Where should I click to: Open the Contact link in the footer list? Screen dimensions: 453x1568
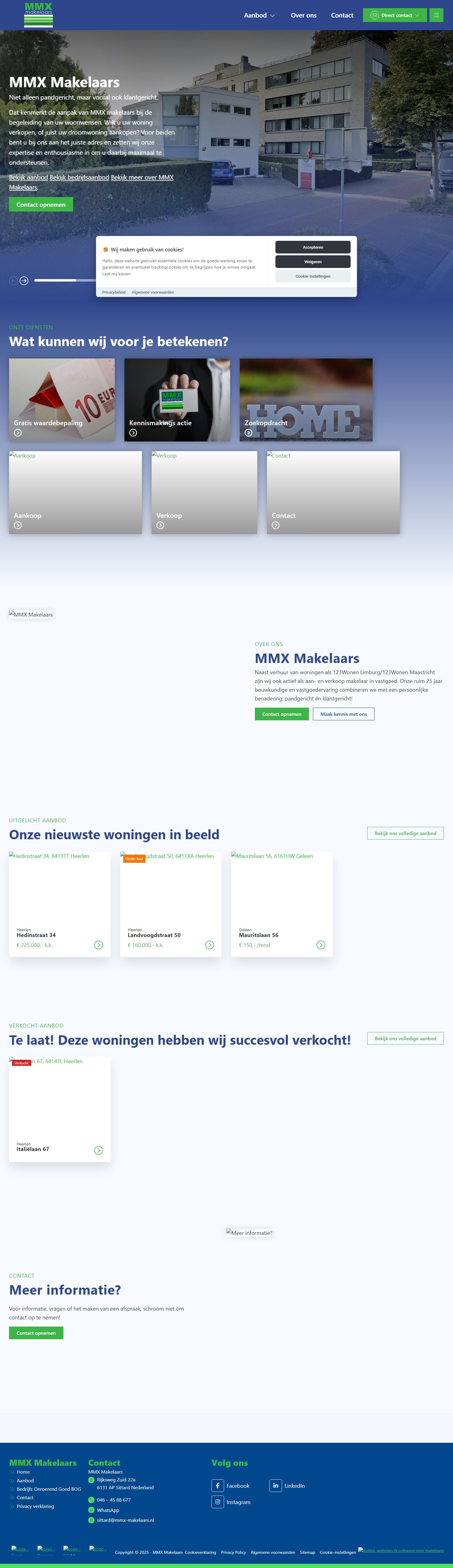click(25, 1497)
